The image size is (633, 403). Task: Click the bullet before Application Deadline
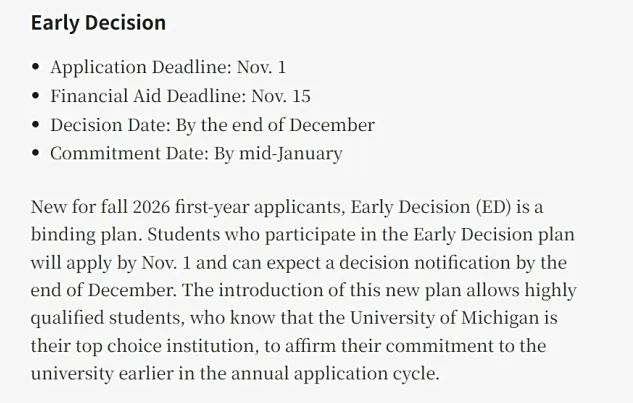click(x=36, y=67)
